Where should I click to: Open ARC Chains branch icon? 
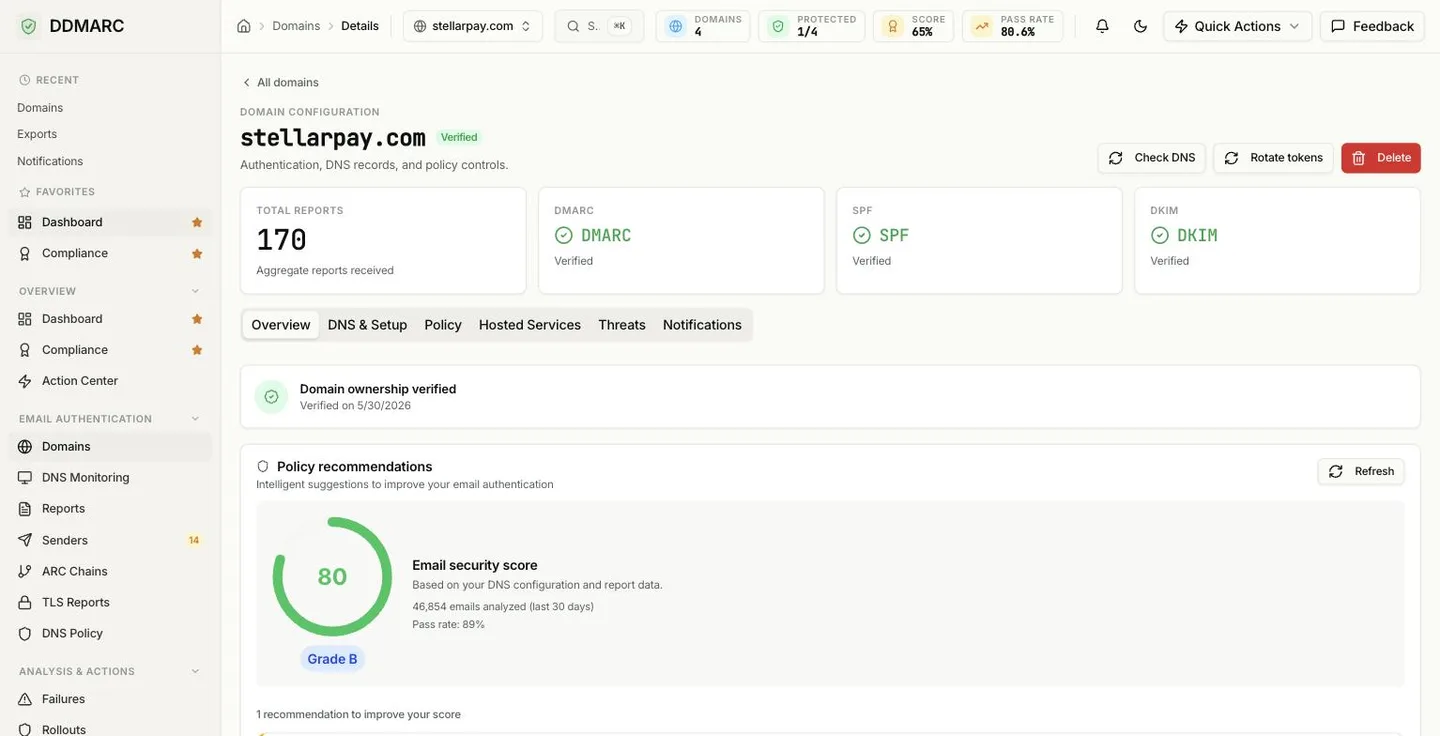25,571
